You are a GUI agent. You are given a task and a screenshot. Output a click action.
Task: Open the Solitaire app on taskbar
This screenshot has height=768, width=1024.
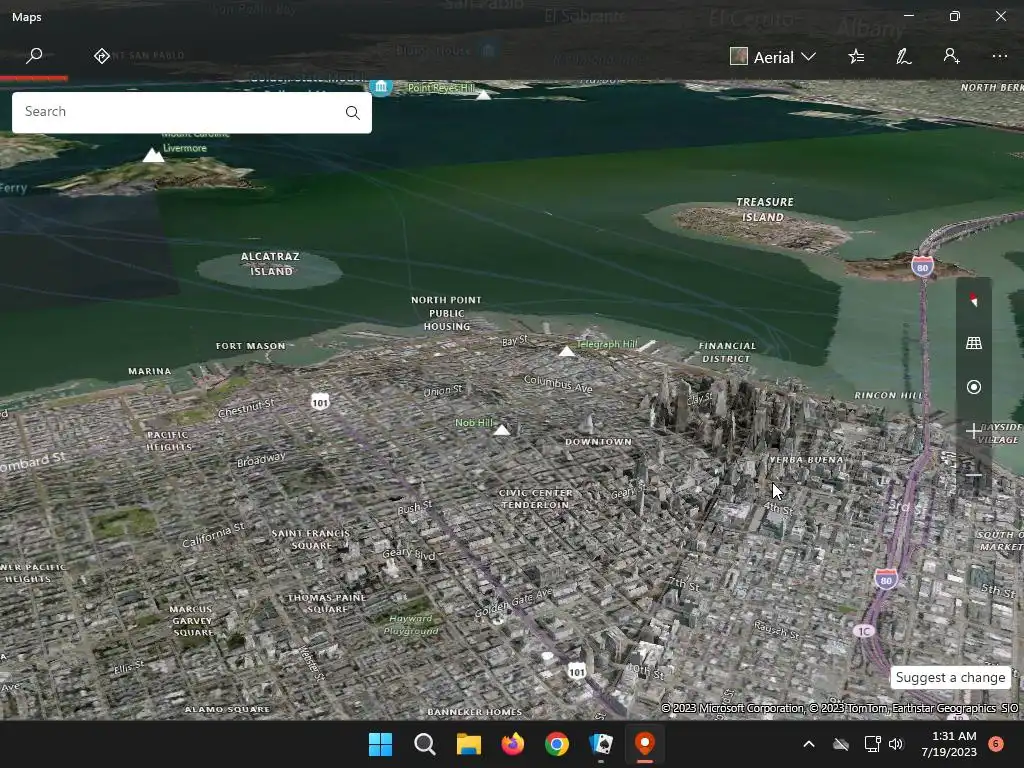pos(601,744)
